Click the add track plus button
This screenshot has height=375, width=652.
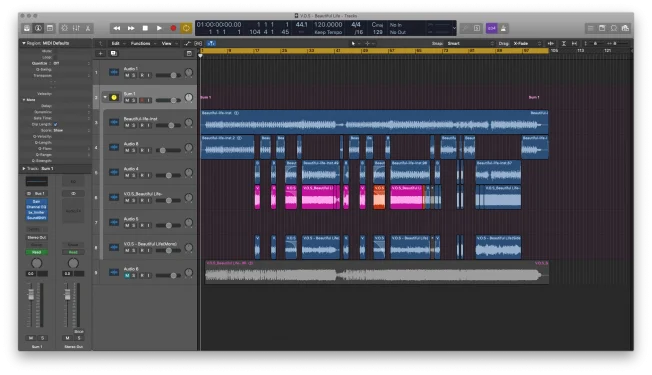point(100,53)
